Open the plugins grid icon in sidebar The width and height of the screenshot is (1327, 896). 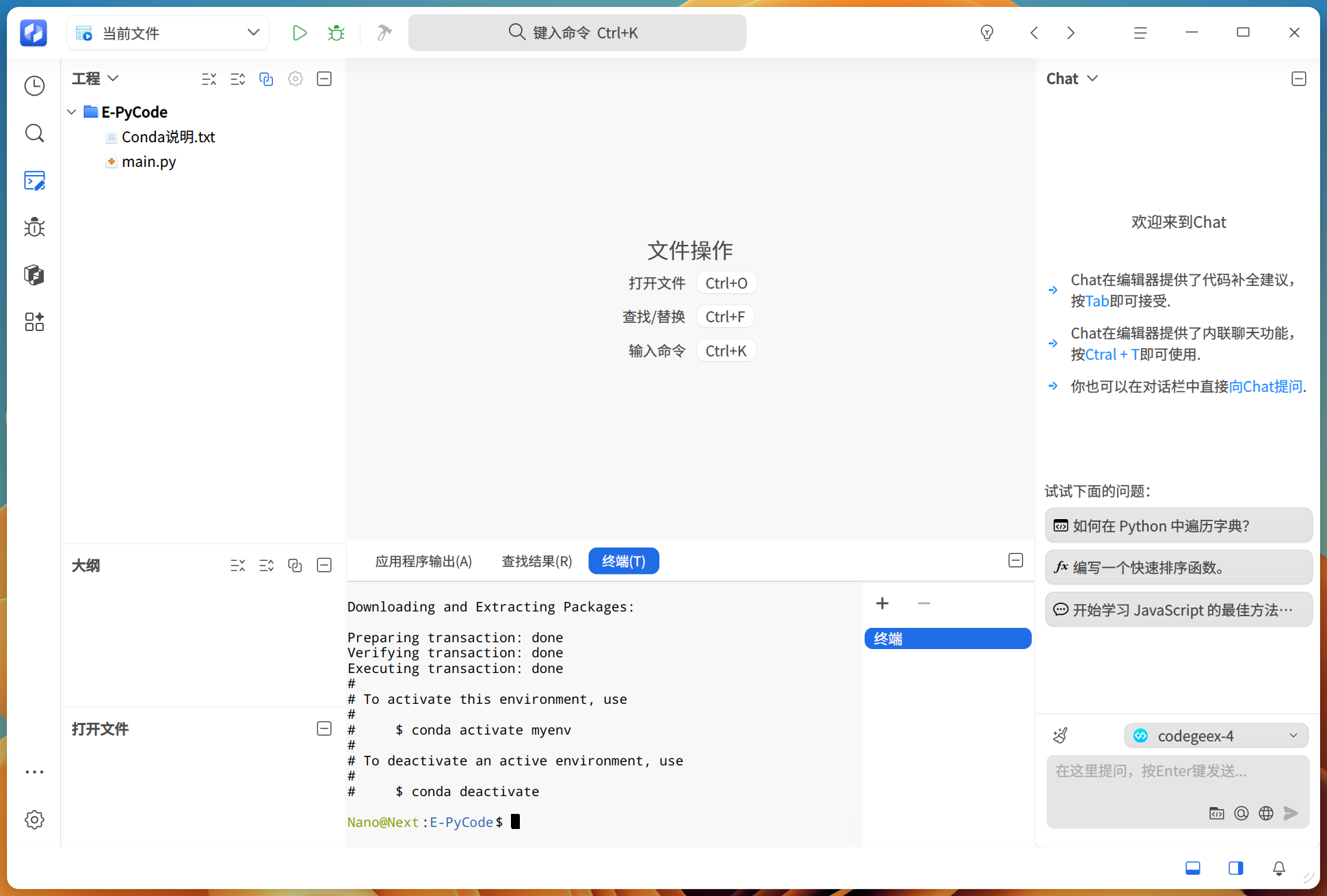coord(34,321)
